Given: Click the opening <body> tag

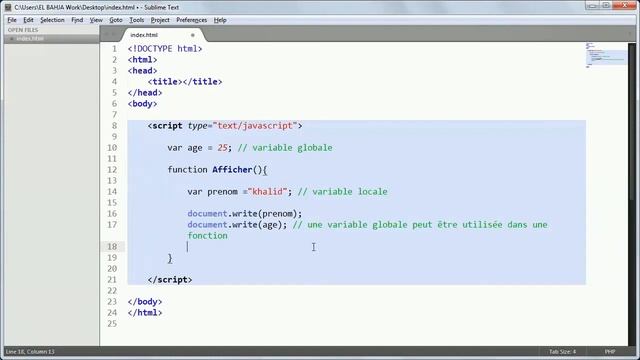Looking at the screenshot, I should tap(142, 104).
